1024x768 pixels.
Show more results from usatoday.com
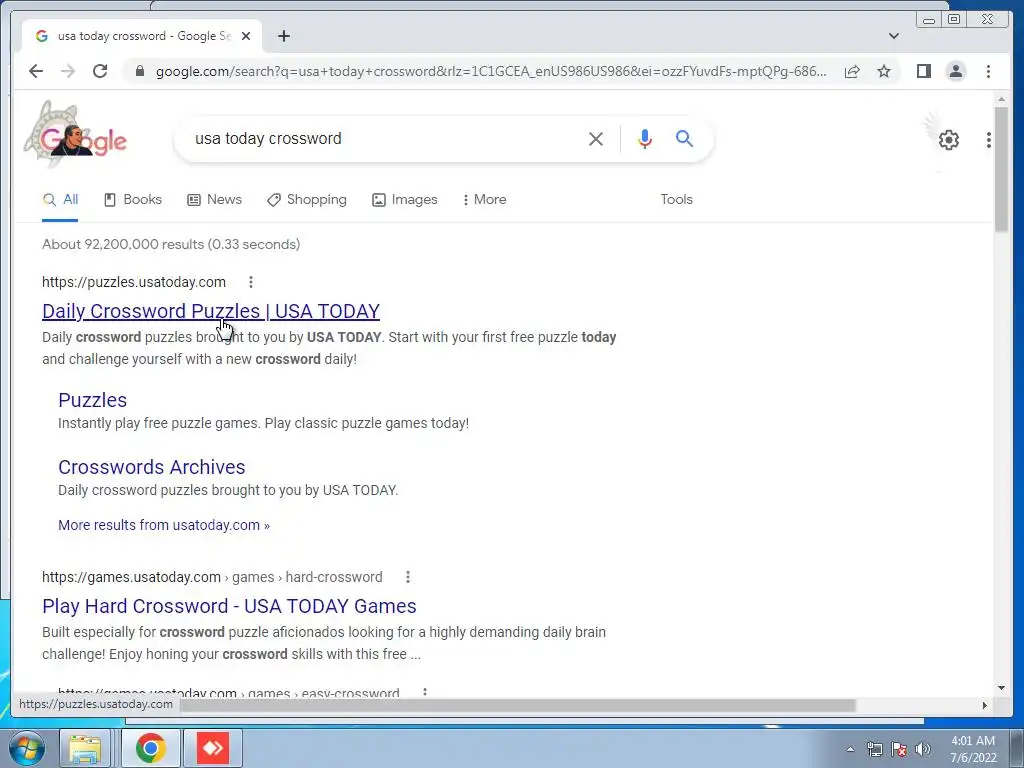[164, 525]
